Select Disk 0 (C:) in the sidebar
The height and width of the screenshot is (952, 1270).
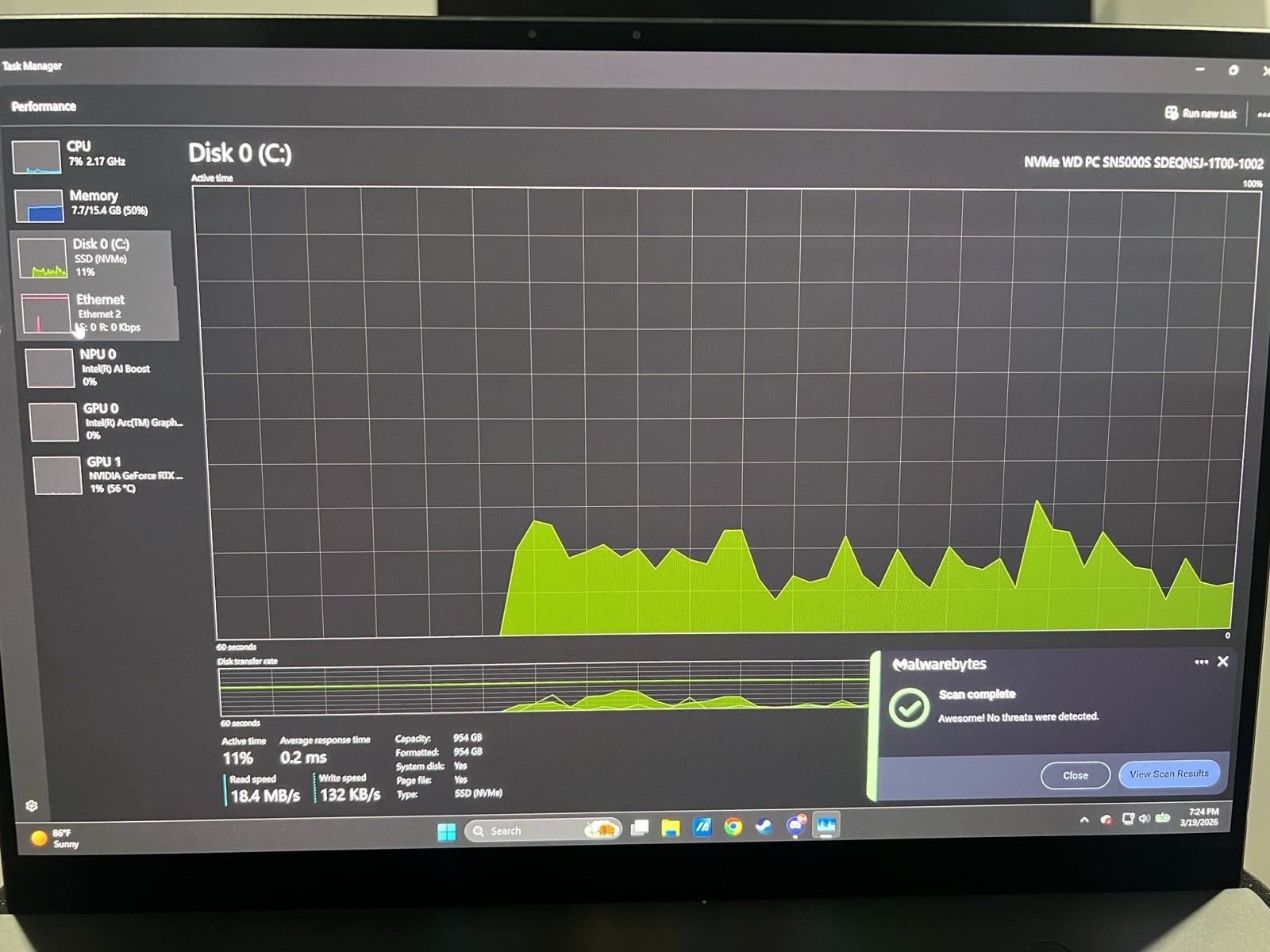92,257
